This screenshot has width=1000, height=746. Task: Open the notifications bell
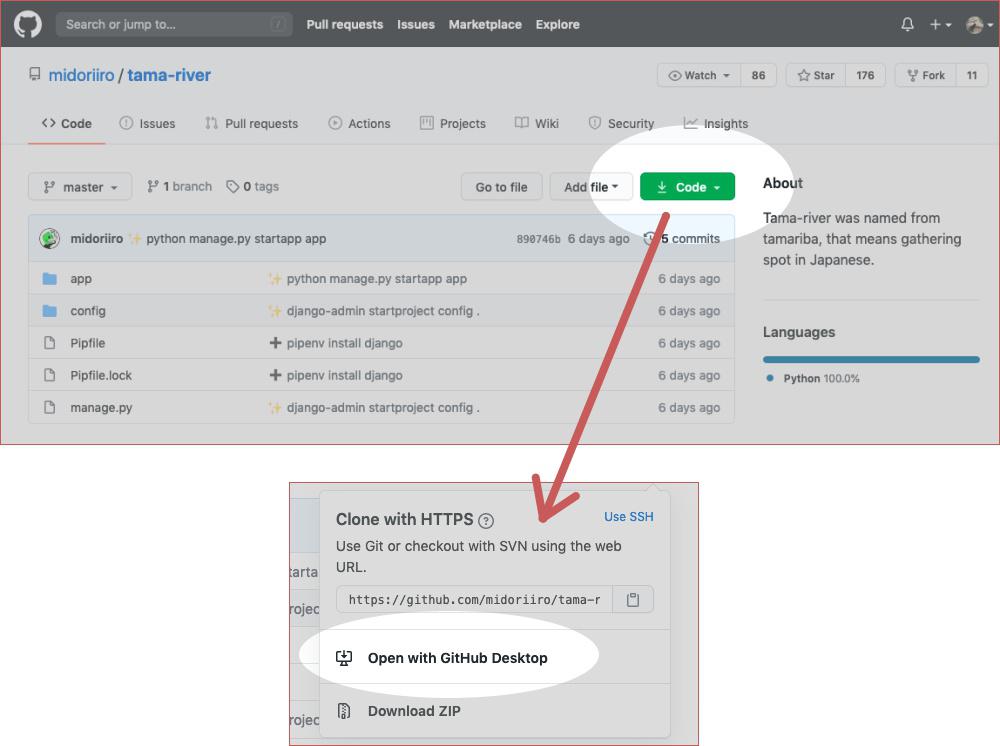(x=907, y=24)
